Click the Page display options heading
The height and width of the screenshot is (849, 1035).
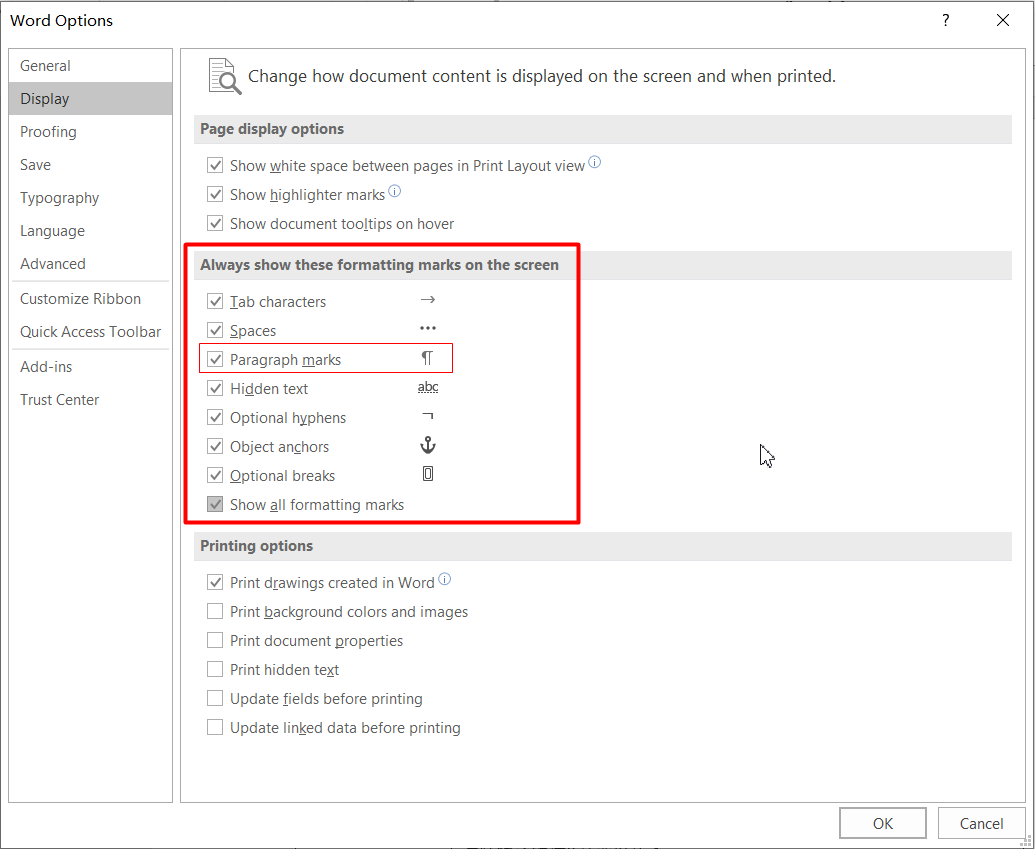point(272,129)
